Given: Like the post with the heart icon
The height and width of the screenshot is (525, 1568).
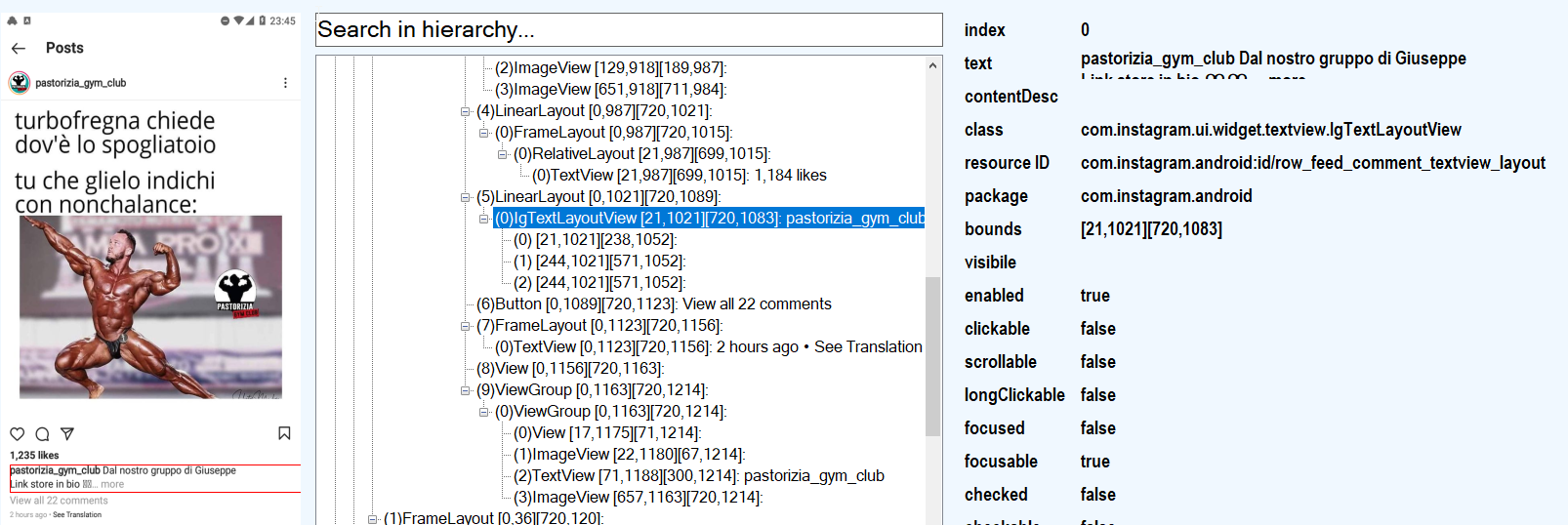Looking at the screenshot, I should [x=17, y=434].
